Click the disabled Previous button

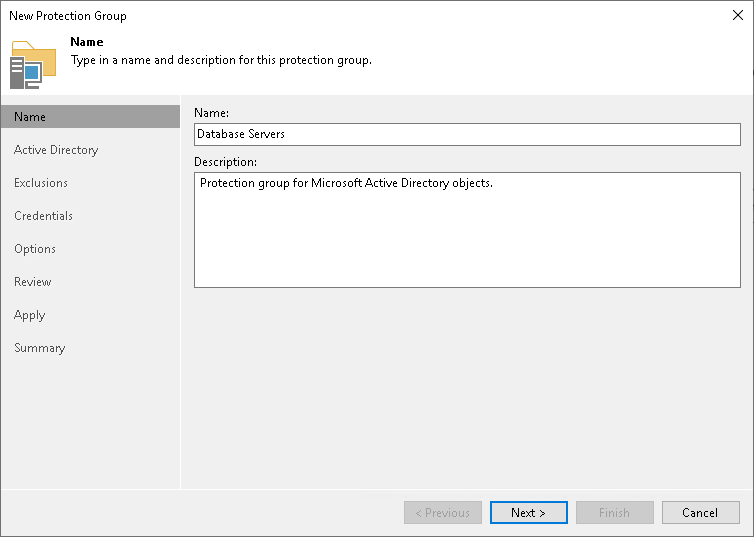443,513
